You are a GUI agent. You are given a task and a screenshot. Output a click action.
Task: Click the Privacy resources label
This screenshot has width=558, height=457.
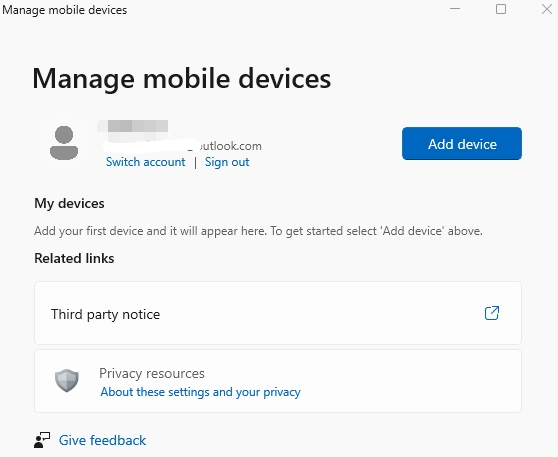(x=152, y=373)
